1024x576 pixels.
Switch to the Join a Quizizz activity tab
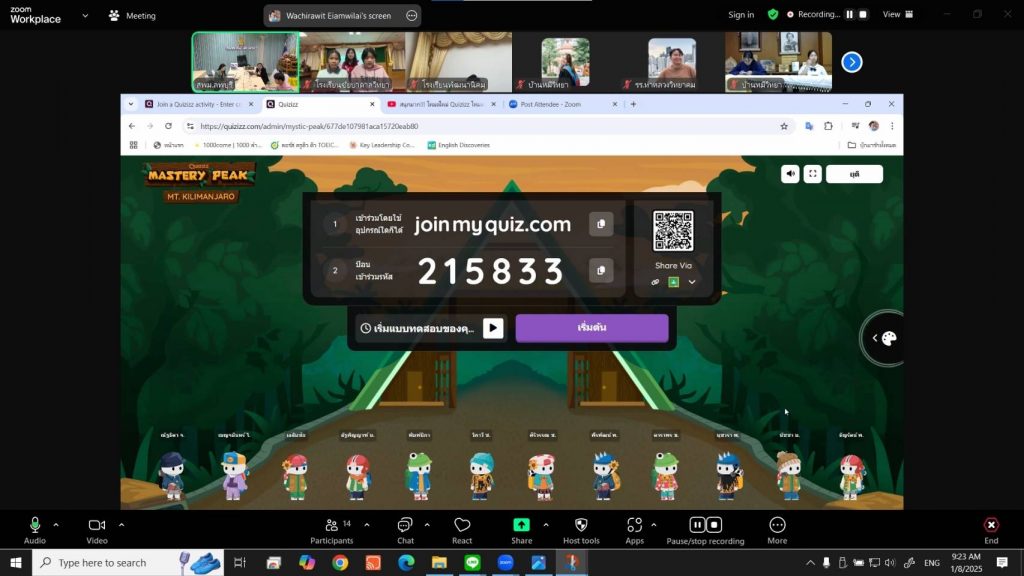(x=198, y=104)
